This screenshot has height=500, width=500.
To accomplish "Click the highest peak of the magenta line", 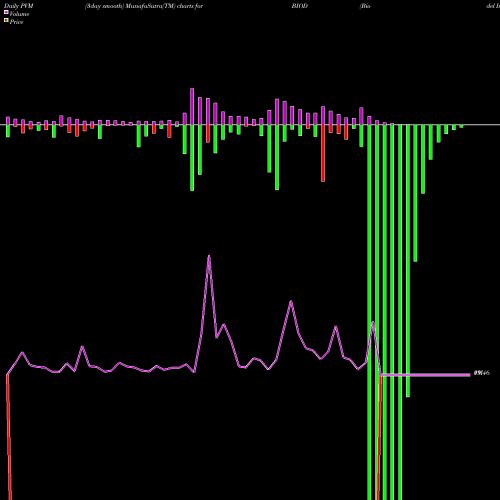I will coord(209,256).
